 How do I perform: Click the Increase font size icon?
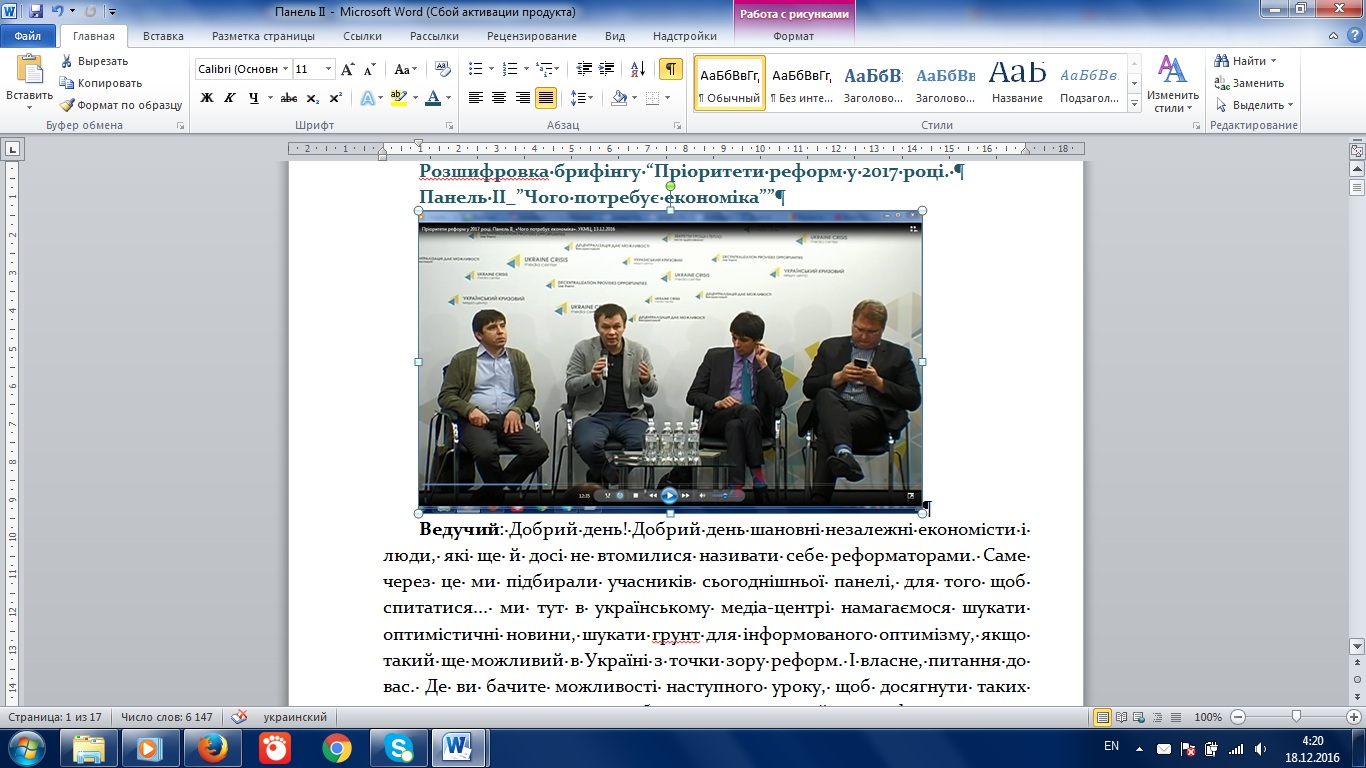coord(348,69)
